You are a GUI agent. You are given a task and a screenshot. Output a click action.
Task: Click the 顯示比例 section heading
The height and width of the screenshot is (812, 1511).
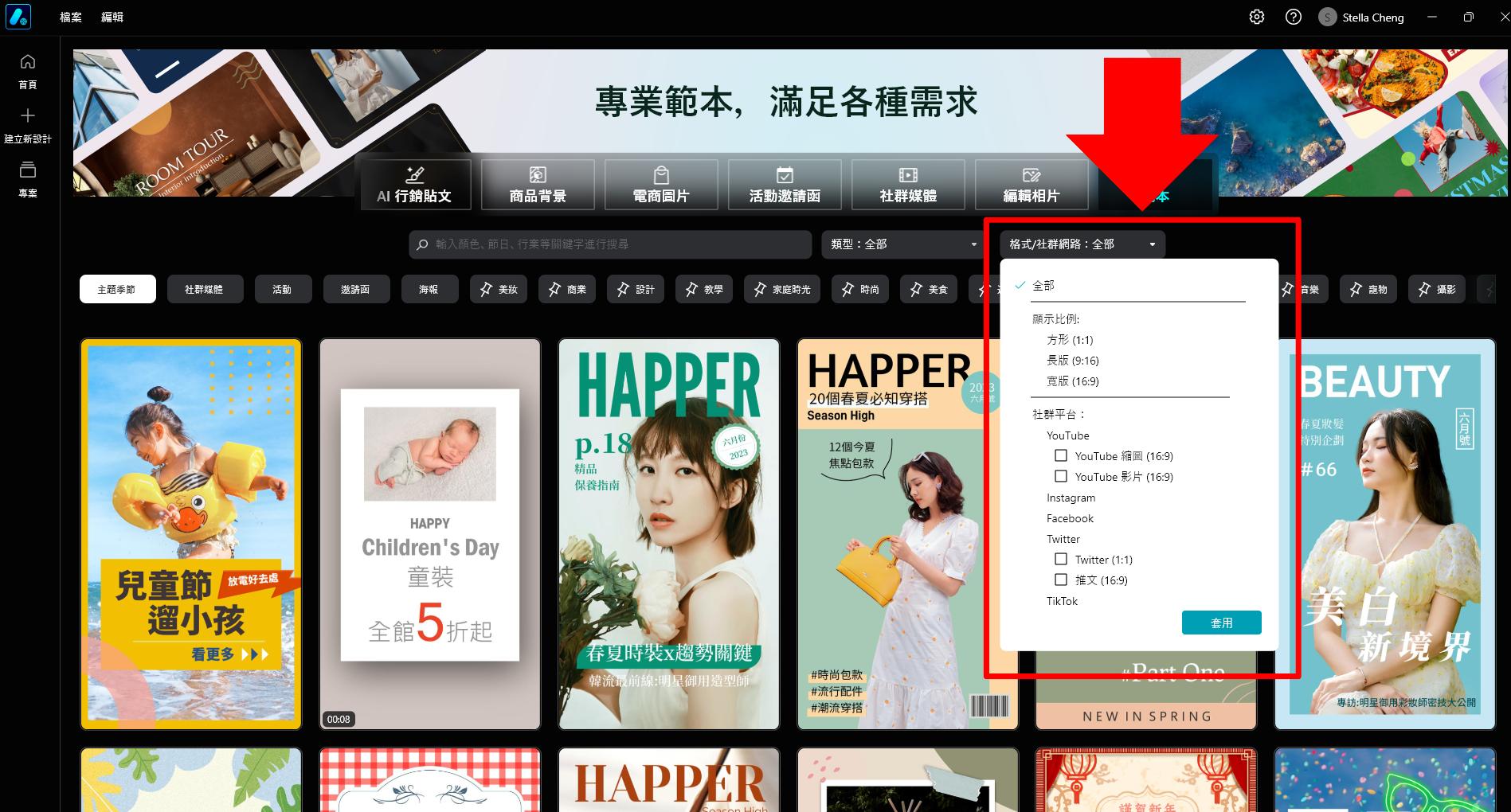click(1055, 319)
